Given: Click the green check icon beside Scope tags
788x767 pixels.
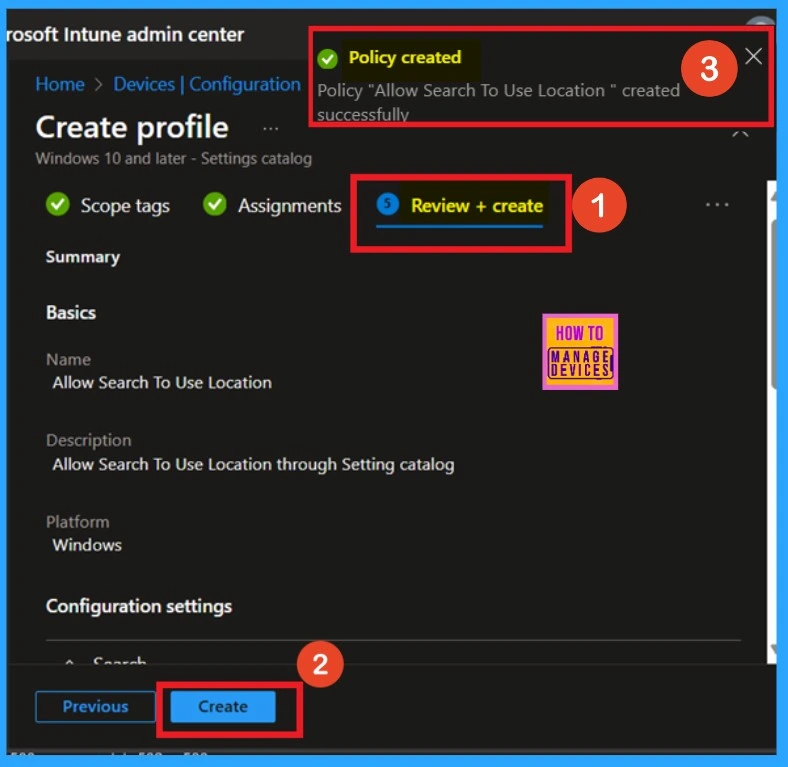Looking at the screenshot, I should (x=58, y=204).
